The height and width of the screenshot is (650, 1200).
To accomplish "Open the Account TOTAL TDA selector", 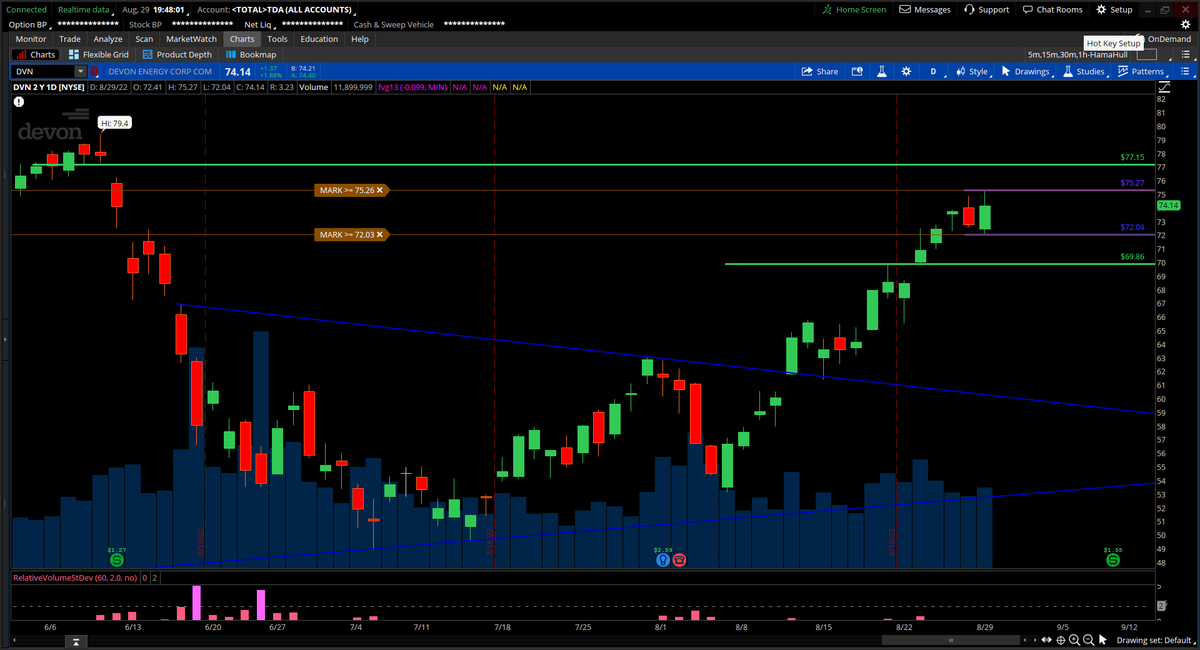I will coord(275,9).
